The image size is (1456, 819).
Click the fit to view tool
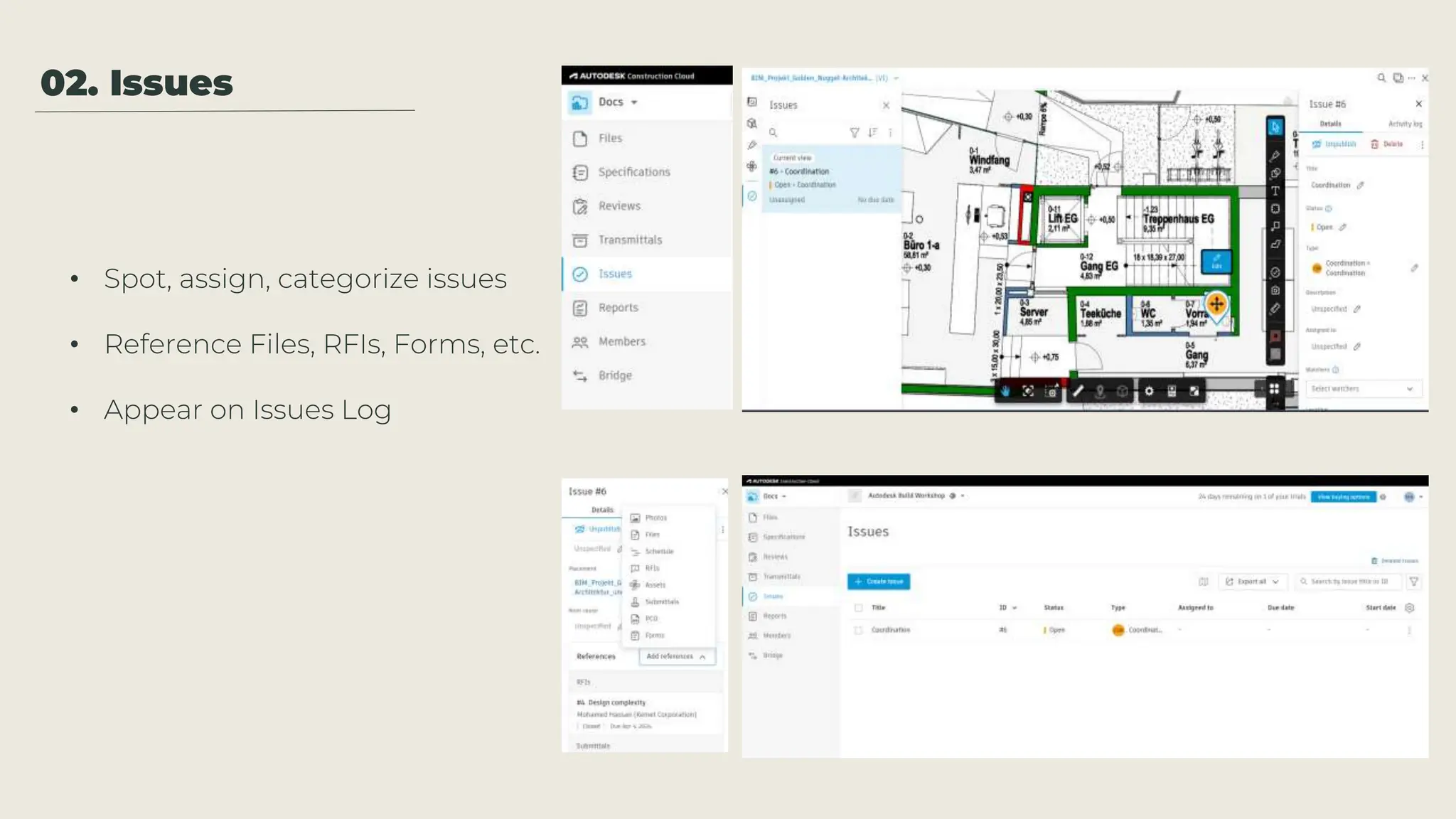coord(1028,391)
